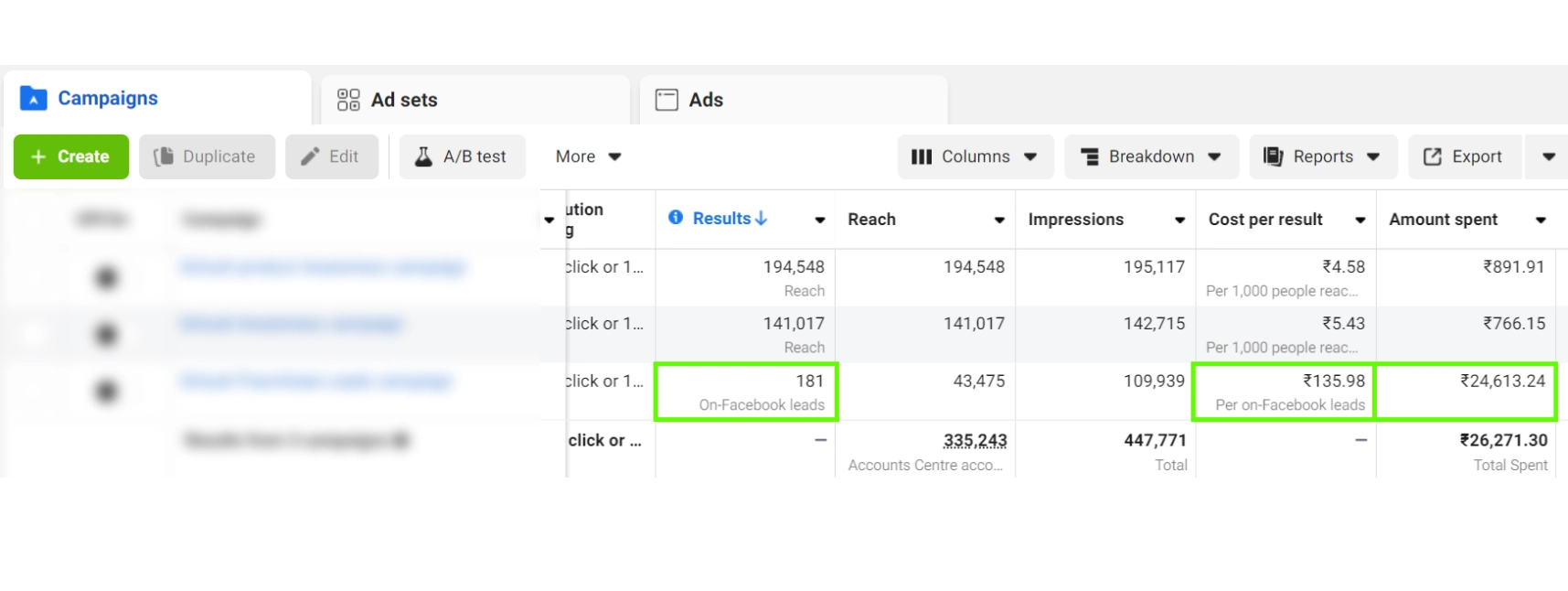
Task: Open the More dropdown menu
Action: [x=588, y=156]
